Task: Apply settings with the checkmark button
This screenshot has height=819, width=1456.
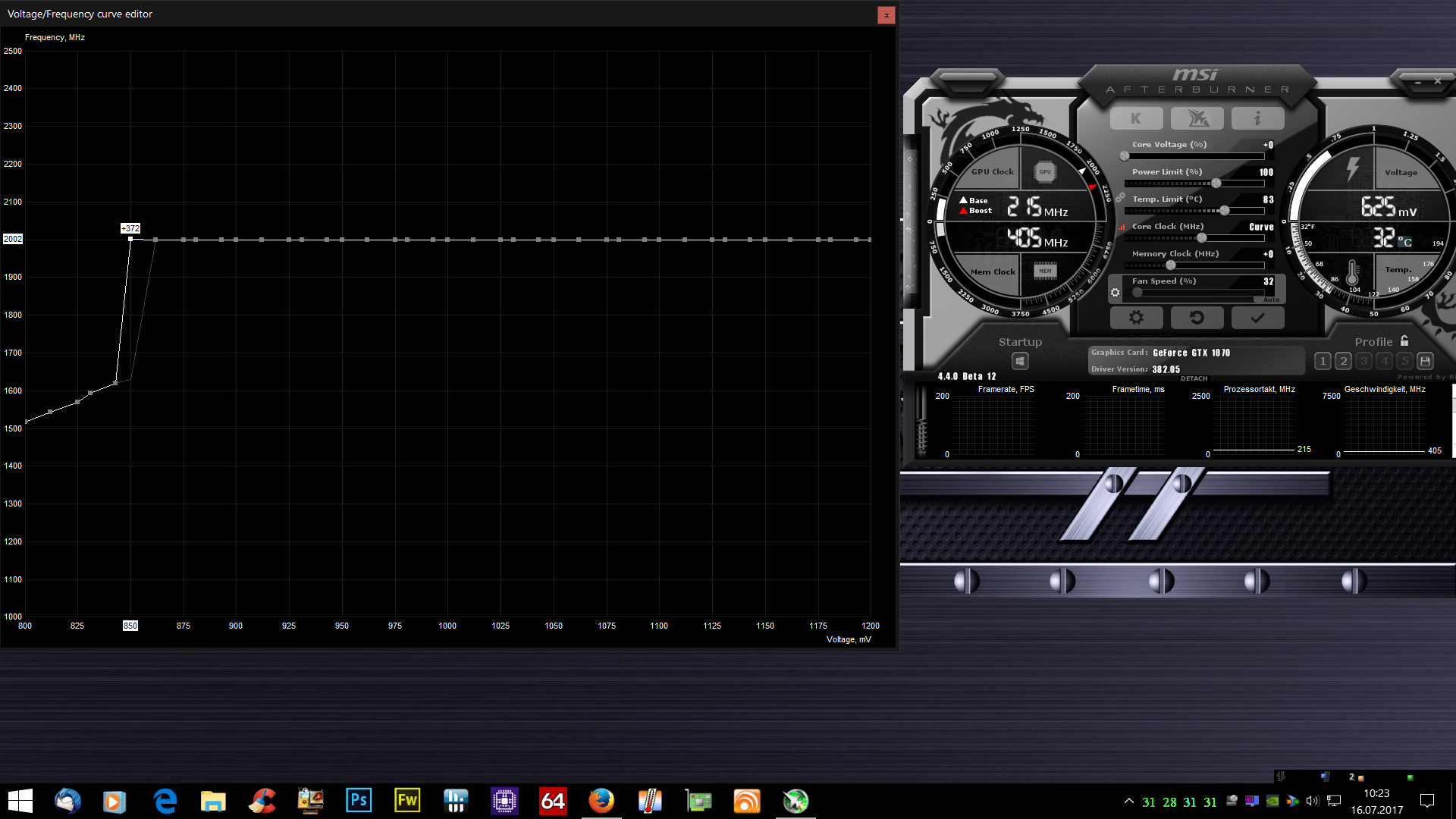Action: [x=1257, y=318]
